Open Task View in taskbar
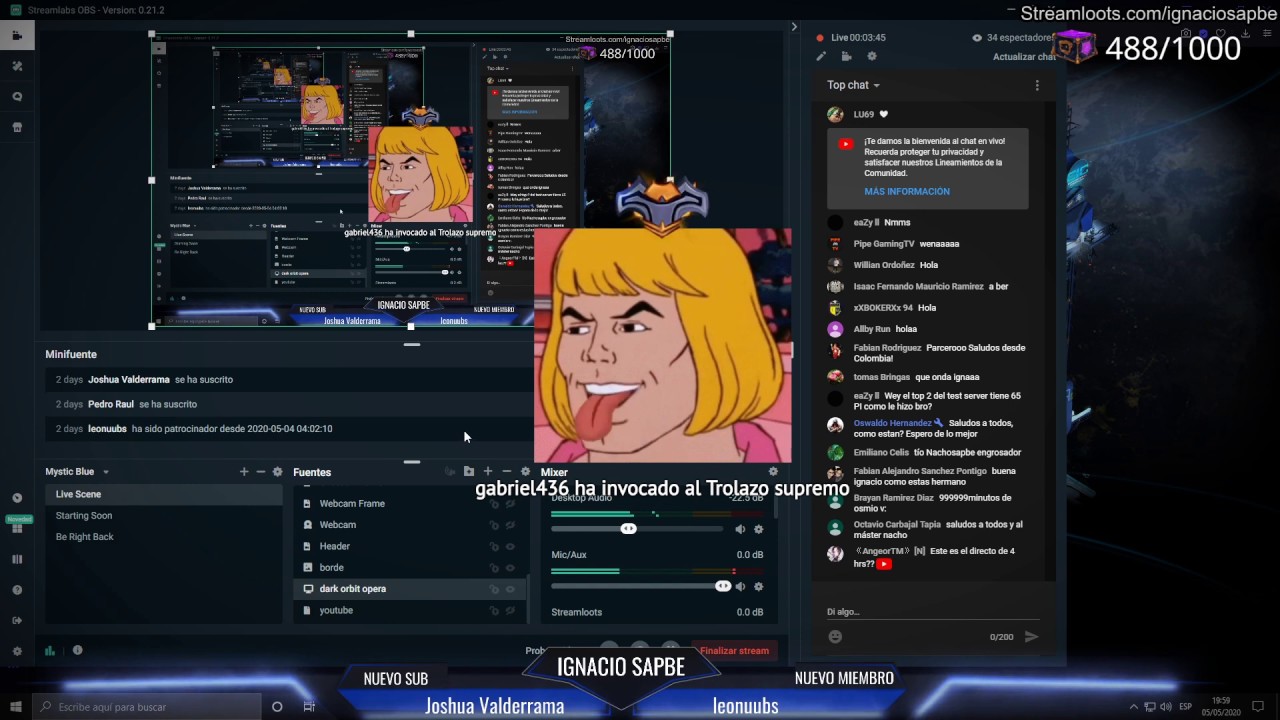This screenshot has height=720, width=1280. click(x=309, y=707)
